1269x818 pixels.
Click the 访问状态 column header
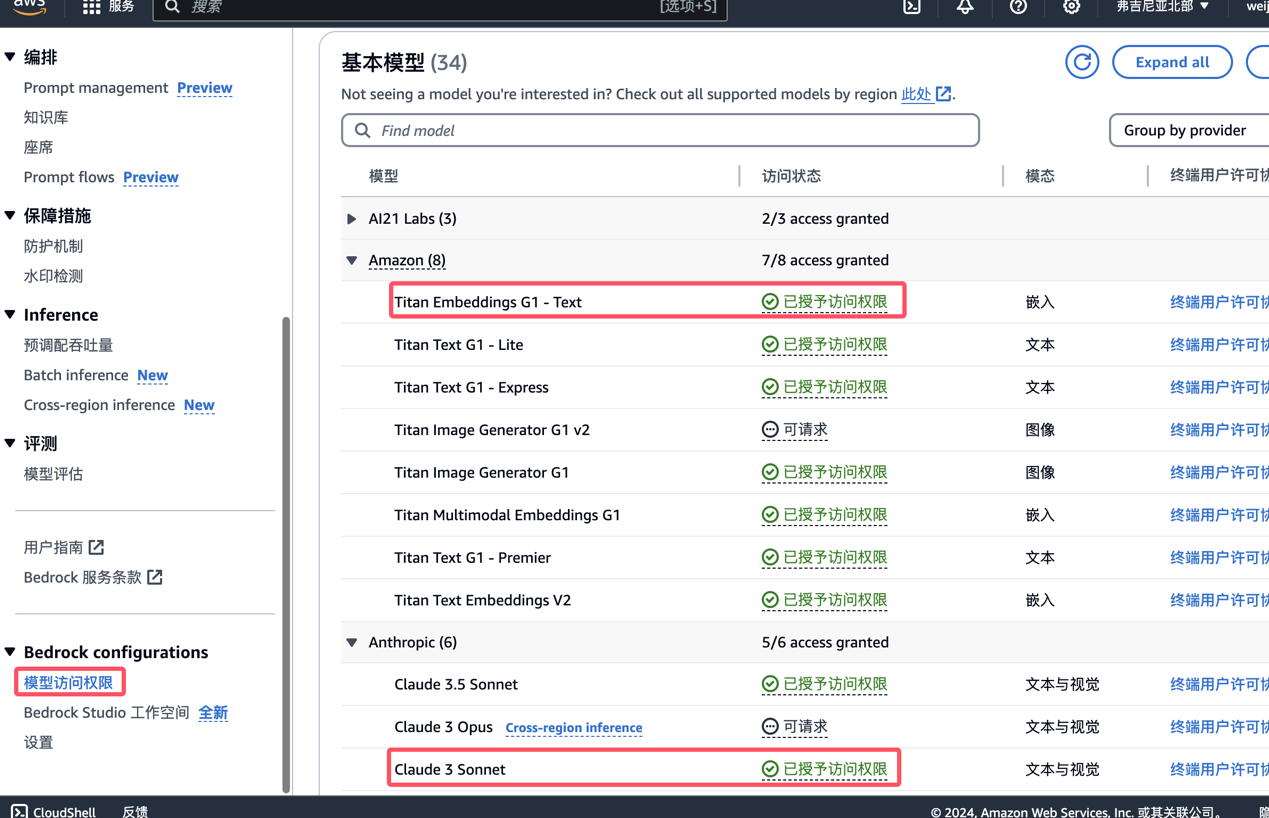[791, 176]
